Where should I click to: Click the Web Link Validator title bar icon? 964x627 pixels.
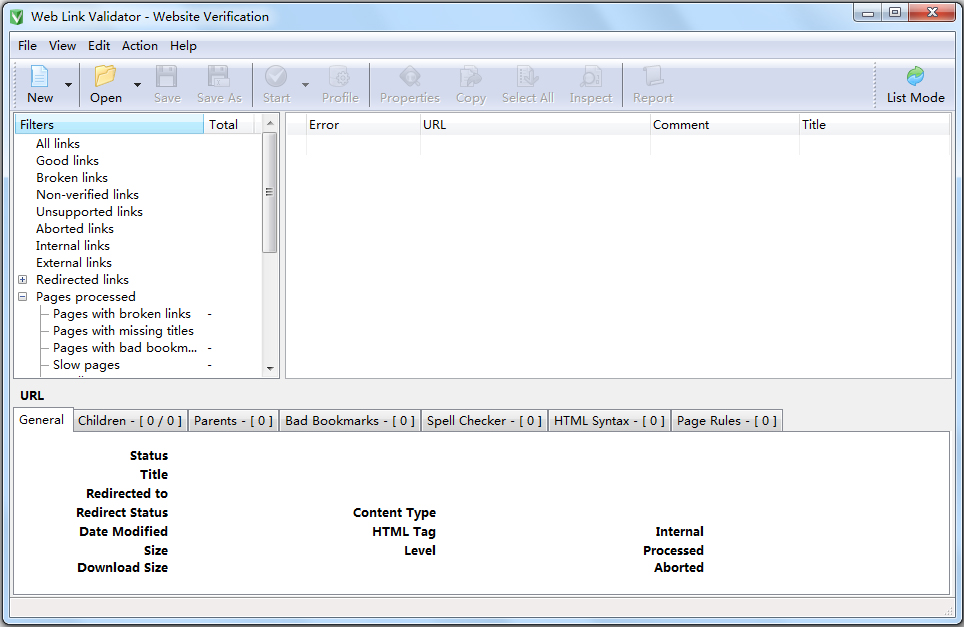click(x=17, y=17)
